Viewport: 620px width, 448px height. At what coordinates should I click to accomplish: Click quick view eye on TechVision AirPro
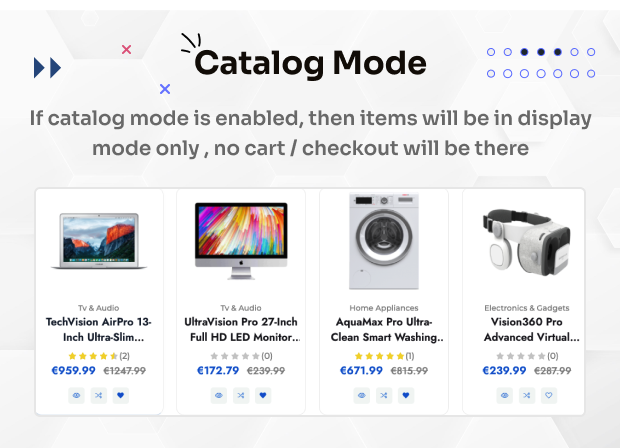pyautogui.click(x=76, y=395)
